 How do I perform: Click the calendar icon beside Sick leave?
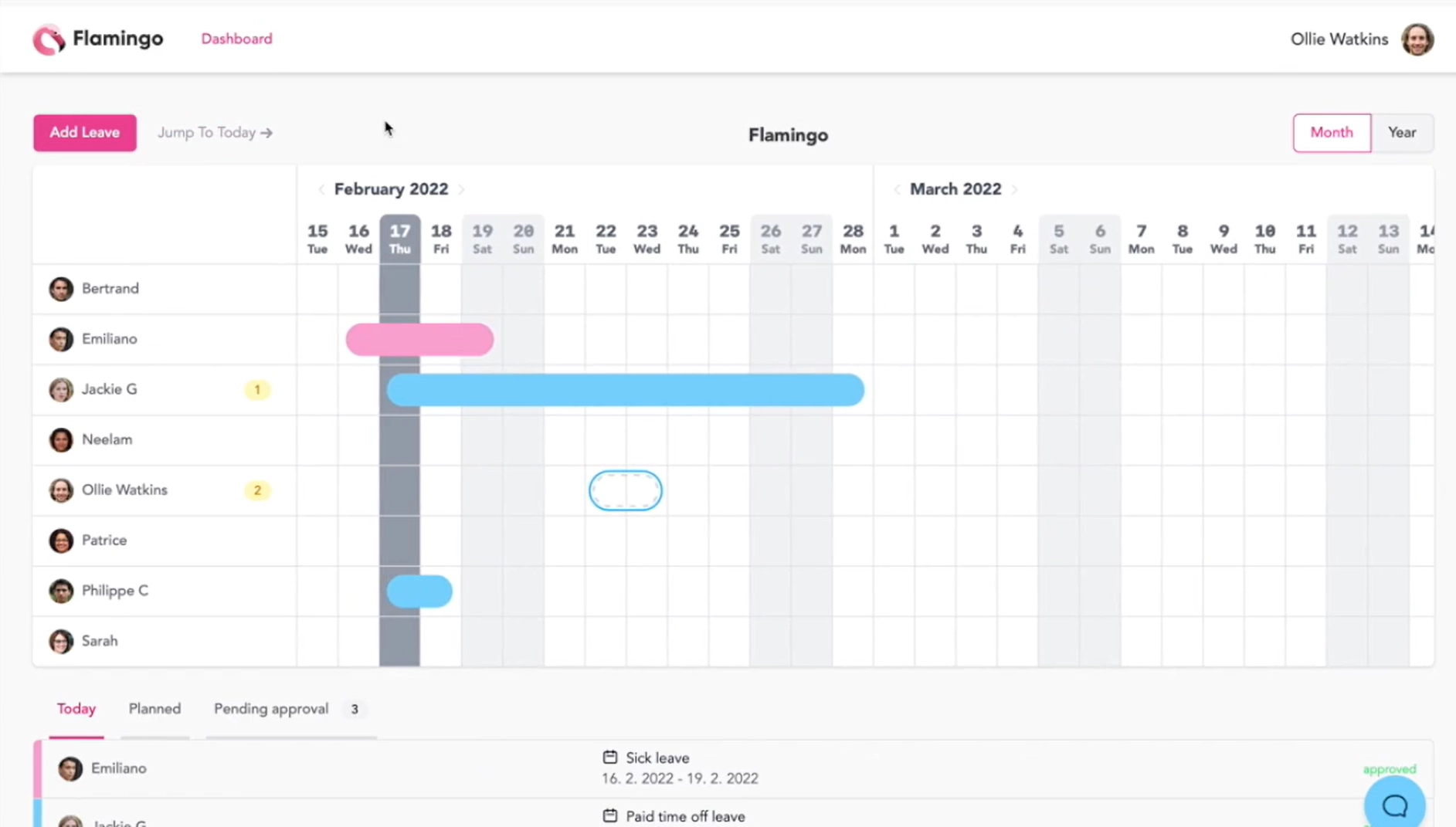click(610, 758)
